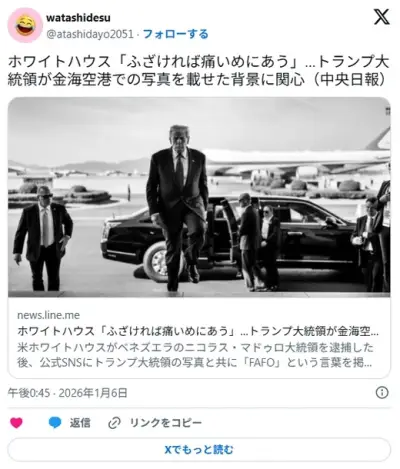This screenshot has width=400, height=469.
Task: Follow the account via フォローする
Action: [176, 34]
